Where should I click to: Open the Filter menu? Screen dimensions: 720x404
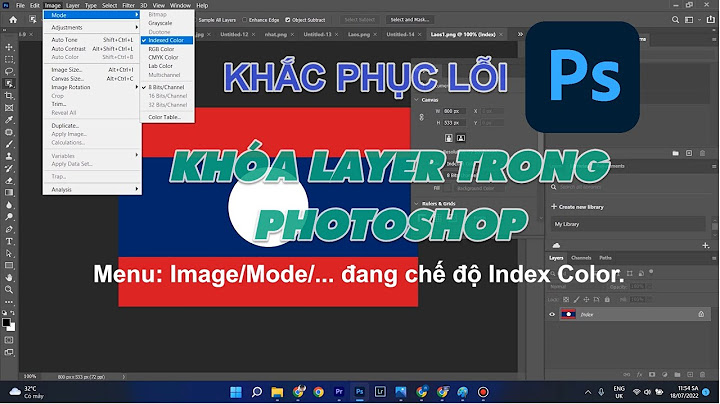pos(129,6)
